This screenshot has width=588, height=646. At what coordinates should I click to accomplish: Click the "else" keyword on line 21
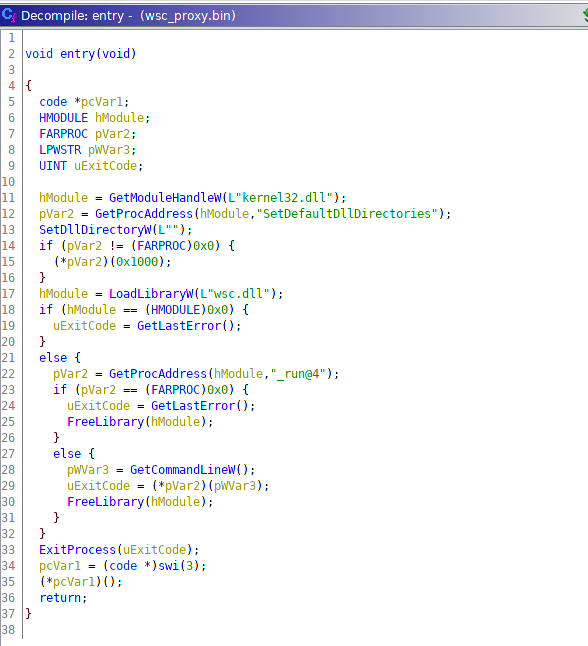[53, 358]
